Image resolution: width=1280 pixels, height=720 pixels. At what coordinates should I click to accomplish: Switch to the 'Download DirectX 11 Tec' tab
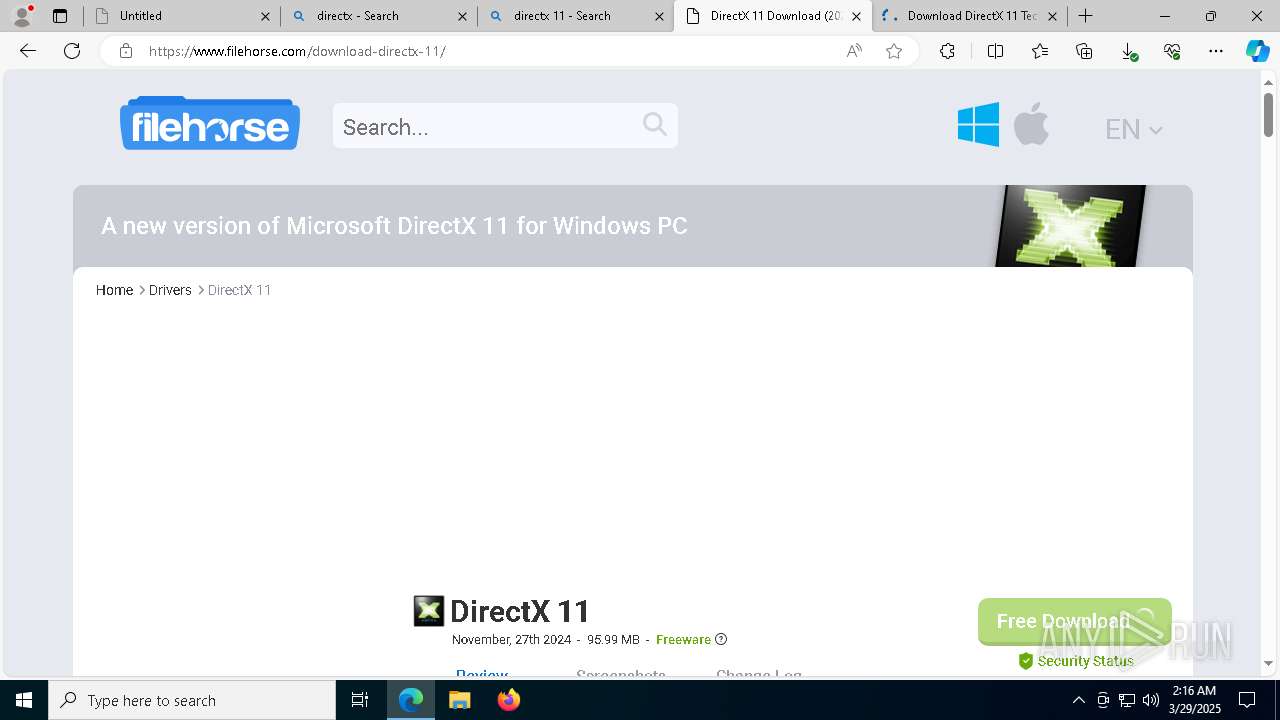[971, 16]
